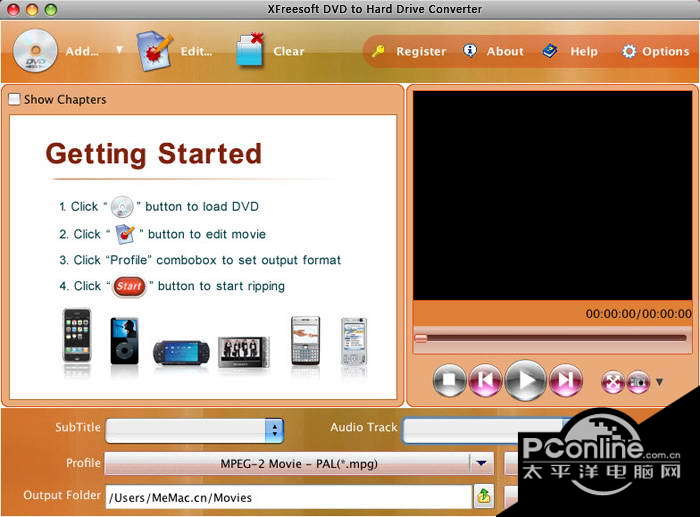Click the iPhone device thumbnail
The image size is (700, 517).
(77, 336)
